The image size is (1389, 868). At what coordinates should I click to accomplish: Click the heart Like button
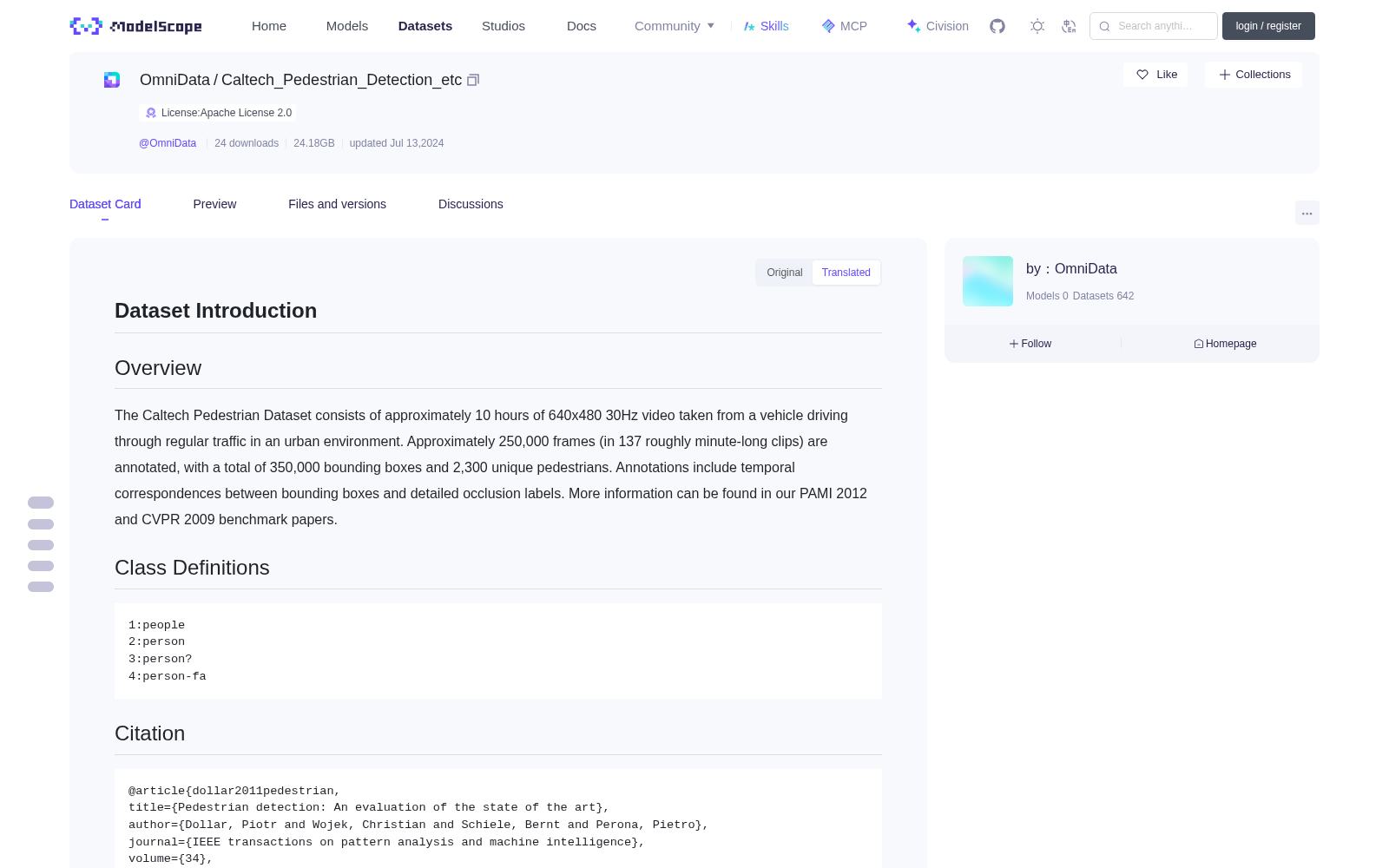[x=1155, y=75]
